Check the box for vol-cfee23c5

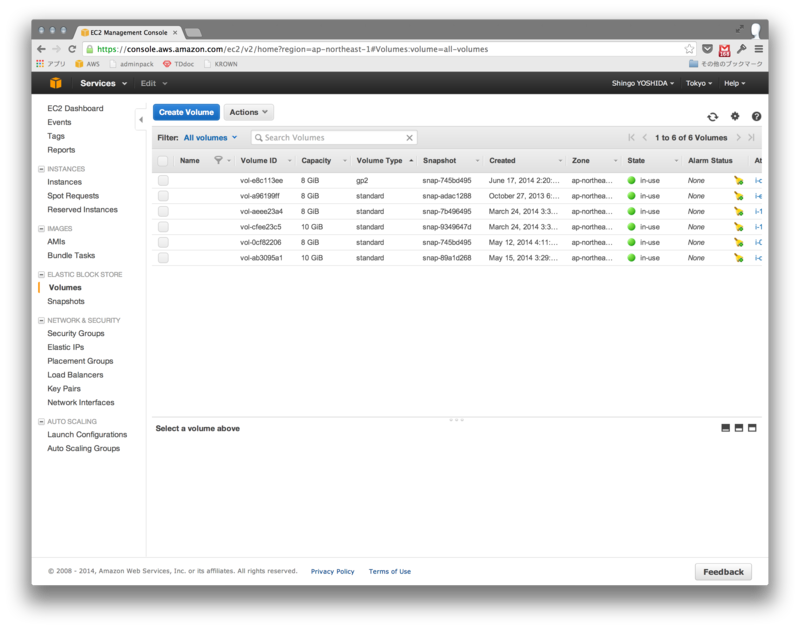tap(163, 227)
